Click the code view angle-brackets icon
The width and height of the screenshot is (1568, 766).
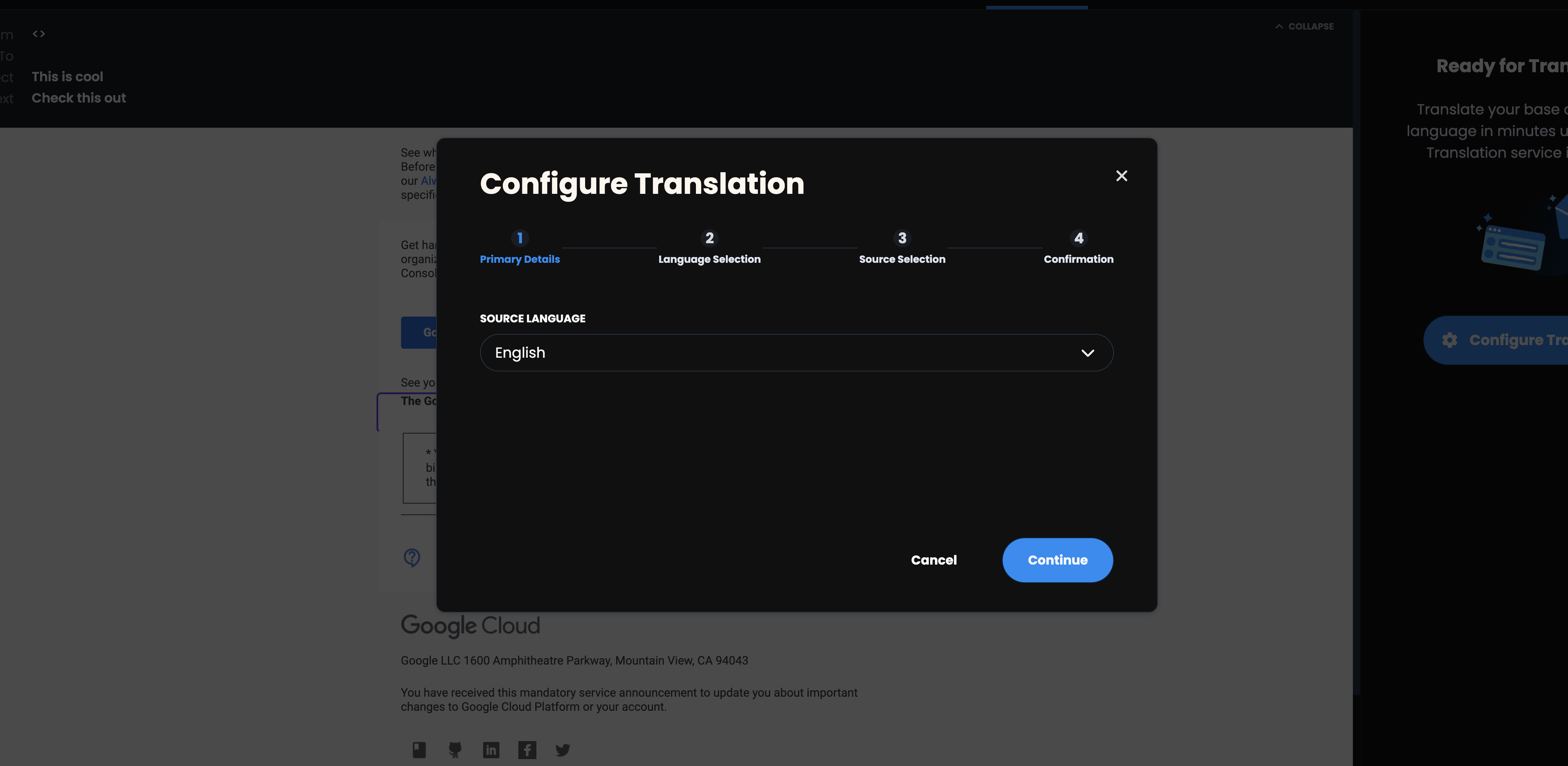[x=39, y=34]
